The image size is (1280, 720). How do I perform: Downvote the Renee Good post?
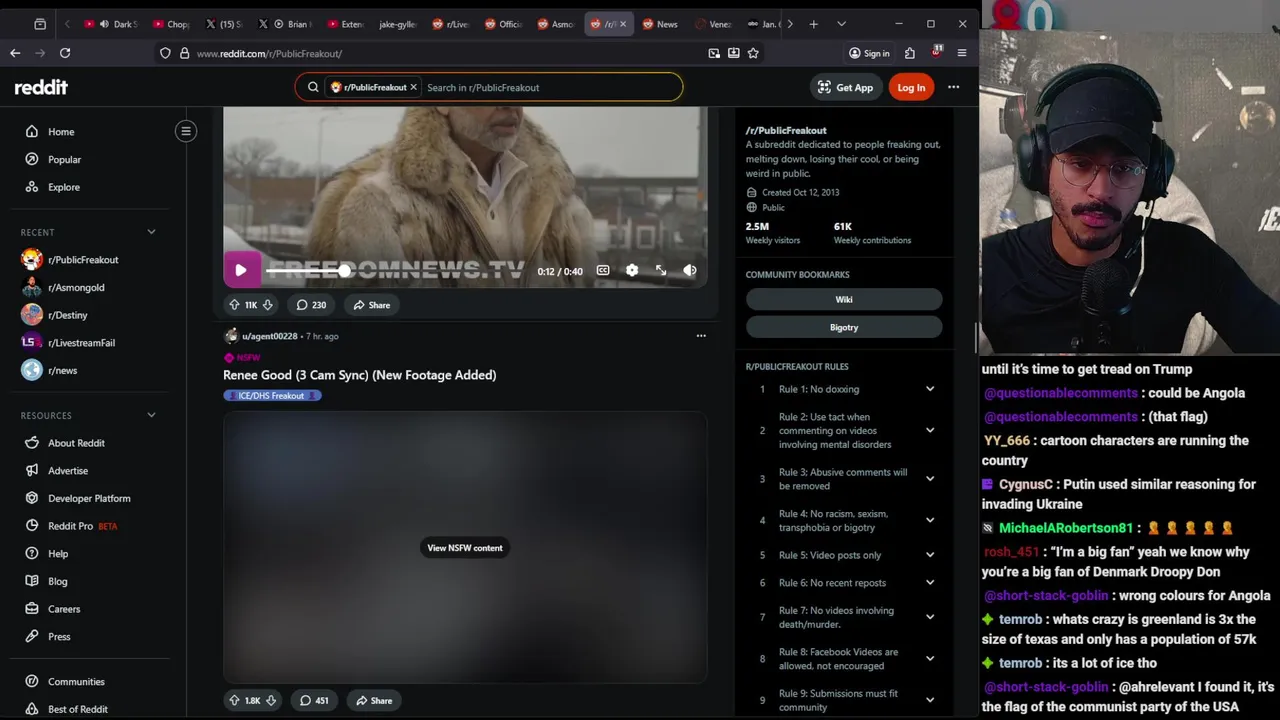click(270, 701)
